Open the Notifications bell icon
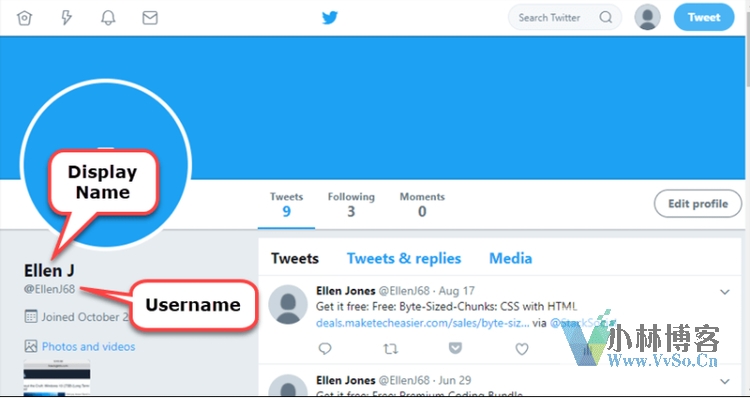The width and height of the screenshot is (750, 398). click(108, 18)
